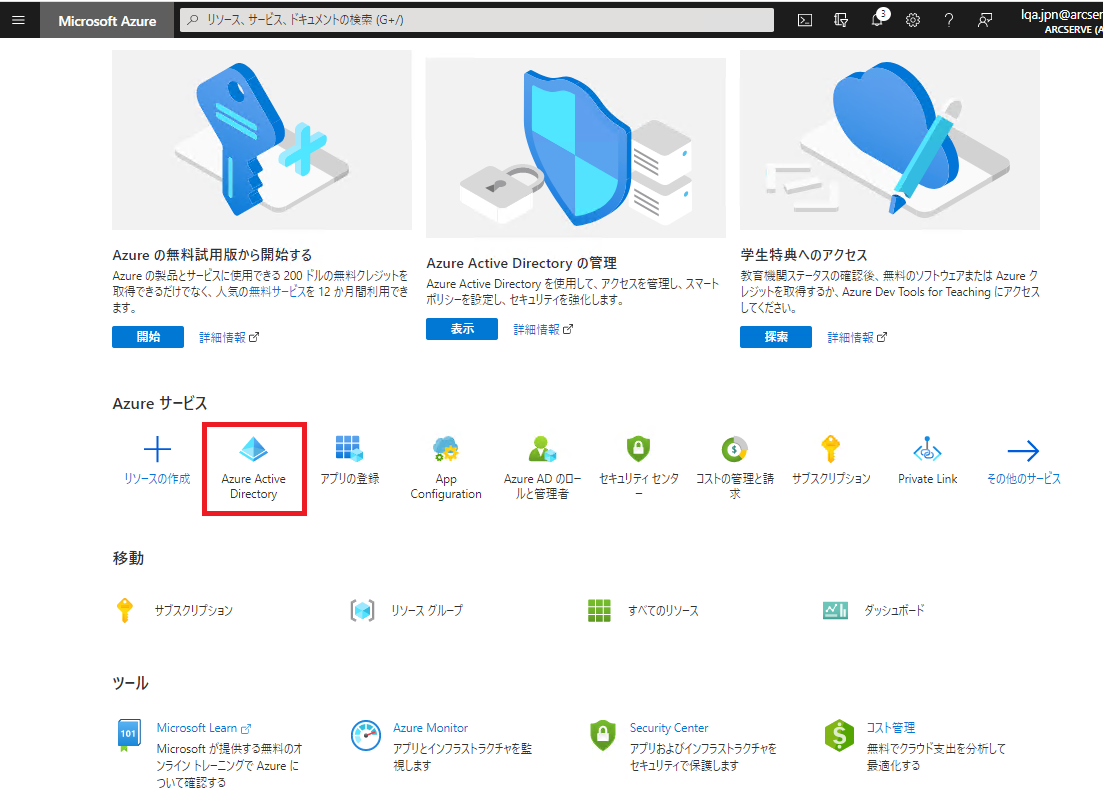The width and height of the screenshot is (1103, 801).
Task: Open the lqa.jpn account menu
Action: pyautogui.click(x=1061, y=20)
